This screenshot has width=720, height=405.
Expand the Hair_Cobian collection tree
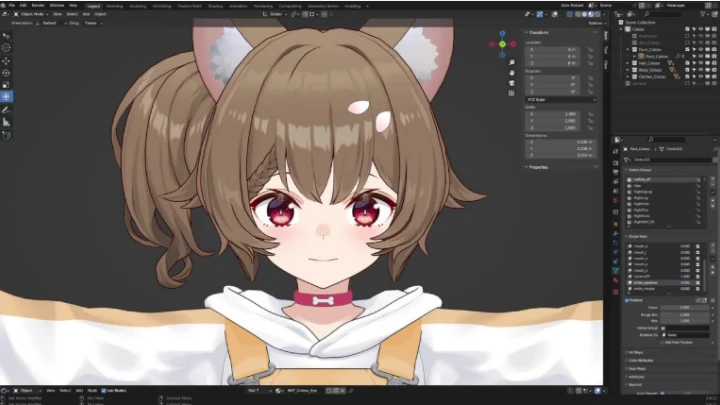point(628,63)
